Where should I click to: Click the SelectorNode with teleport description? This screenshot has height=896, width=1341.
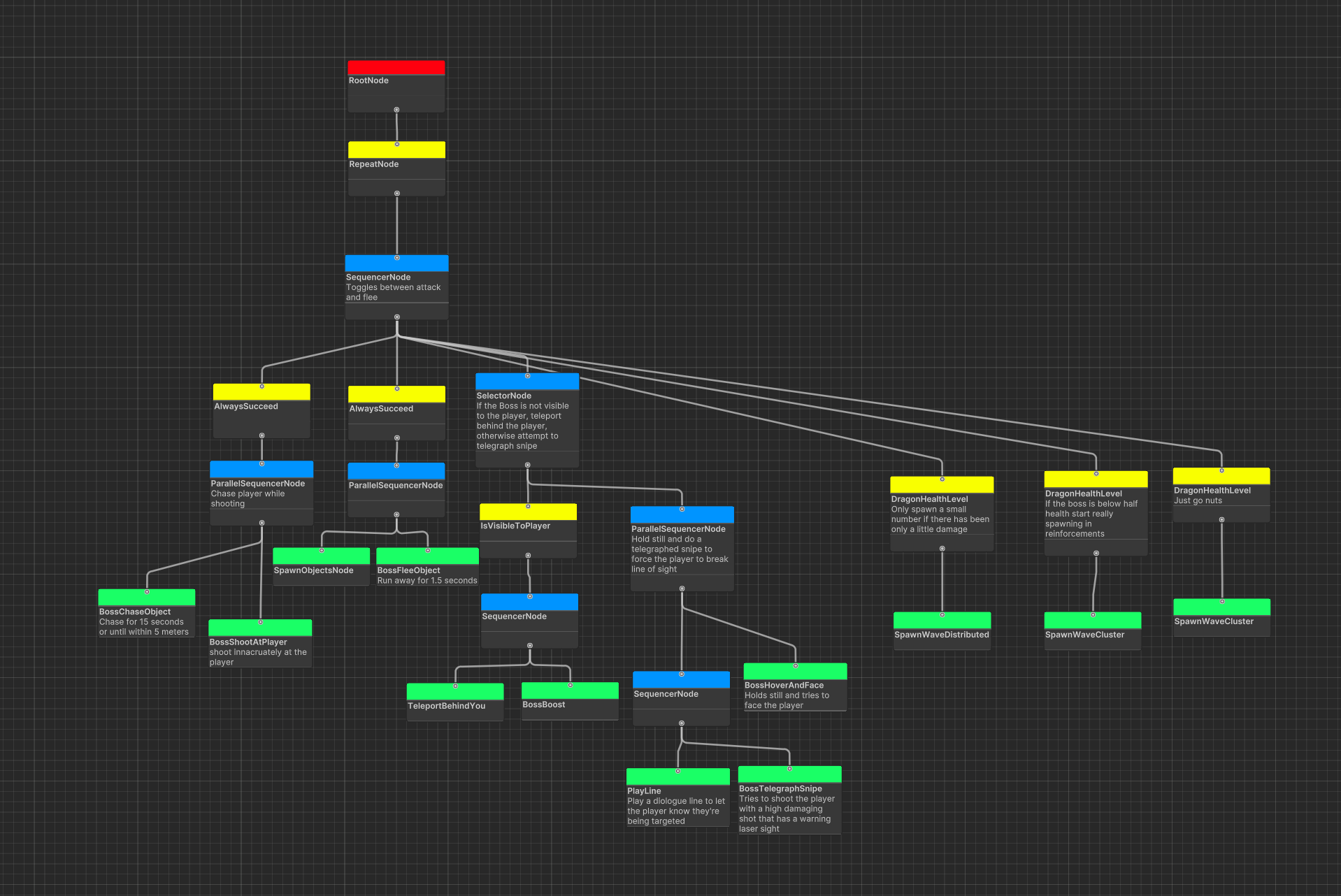[526, 421]
